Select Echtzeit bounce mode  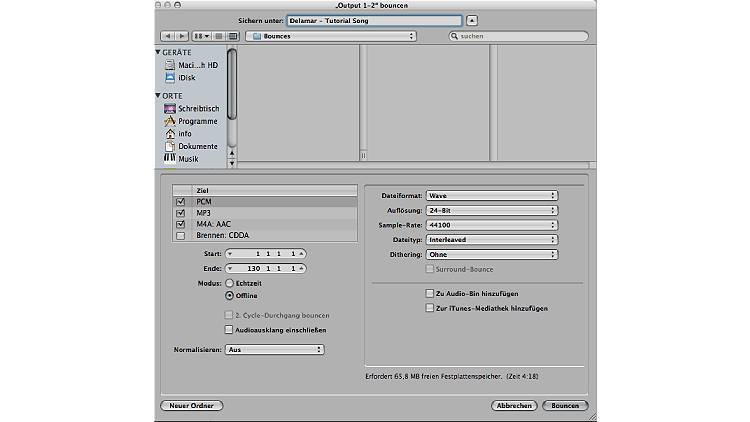point(230,283)
